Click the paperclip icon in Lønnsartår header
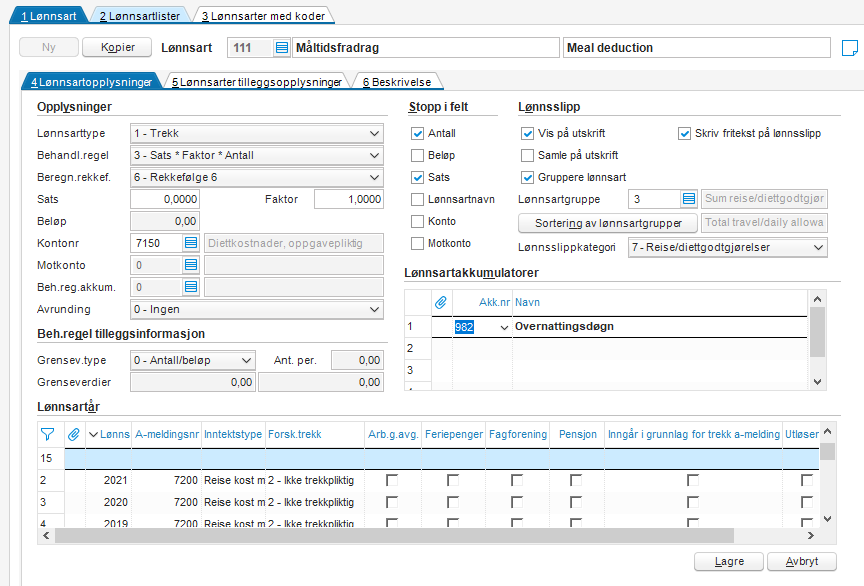Image resolution: width=864 pixels, height=586 pixels. tap(74, 434)
